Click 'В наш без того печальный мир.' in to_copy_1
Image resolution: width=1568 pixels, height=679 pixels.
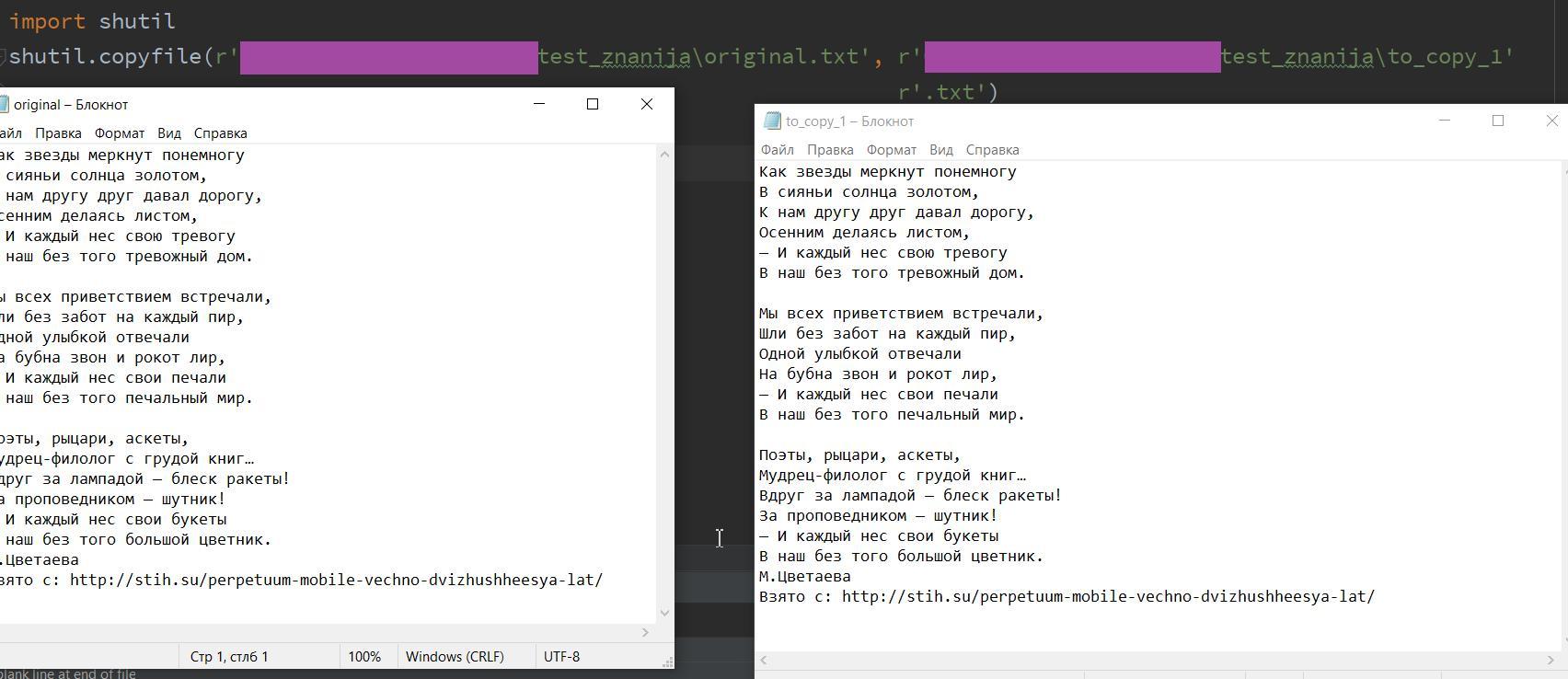tap(892, 415)
